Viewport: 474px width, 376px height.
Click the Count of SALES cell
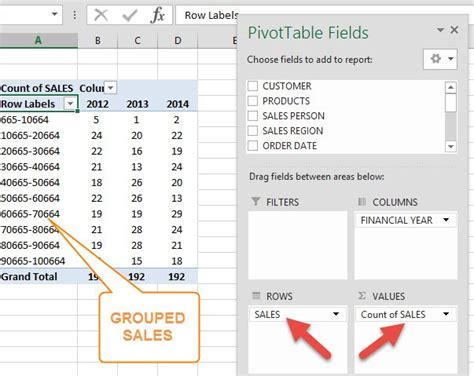(x=38, y=88)
